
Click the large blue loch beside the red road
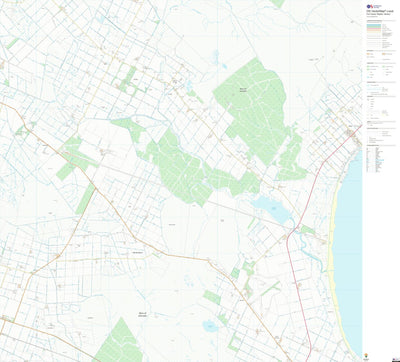click(272, 209)
